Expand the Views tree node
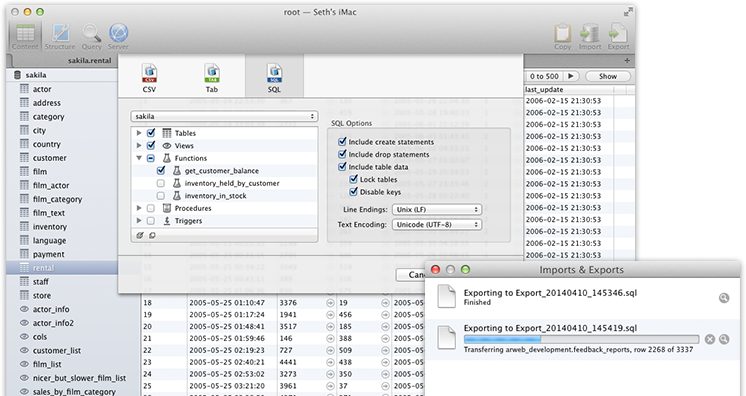This screenshot has width=746, height=396. pyautogui.click(x=139, y=146)
